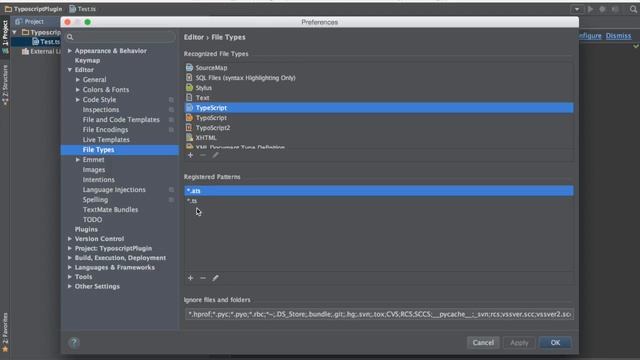The height and width of the screenshot is (360, 640).
Task: Open the Structure tool window tab
Action: click(5, 85)
